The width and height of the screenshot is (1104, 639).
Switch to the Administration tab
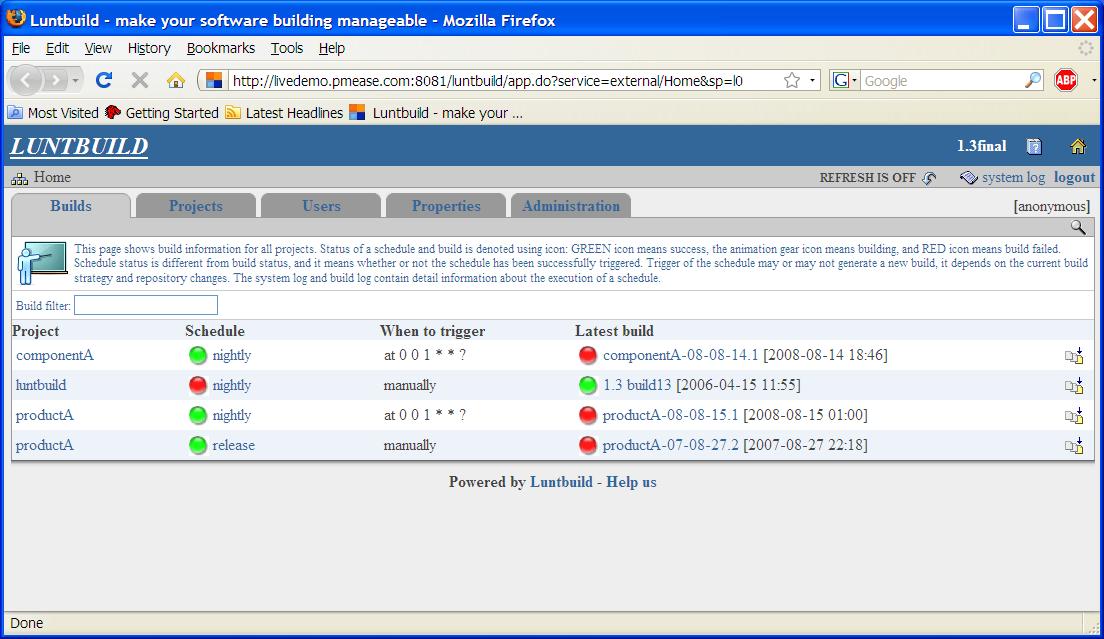(x=571, y=206)
